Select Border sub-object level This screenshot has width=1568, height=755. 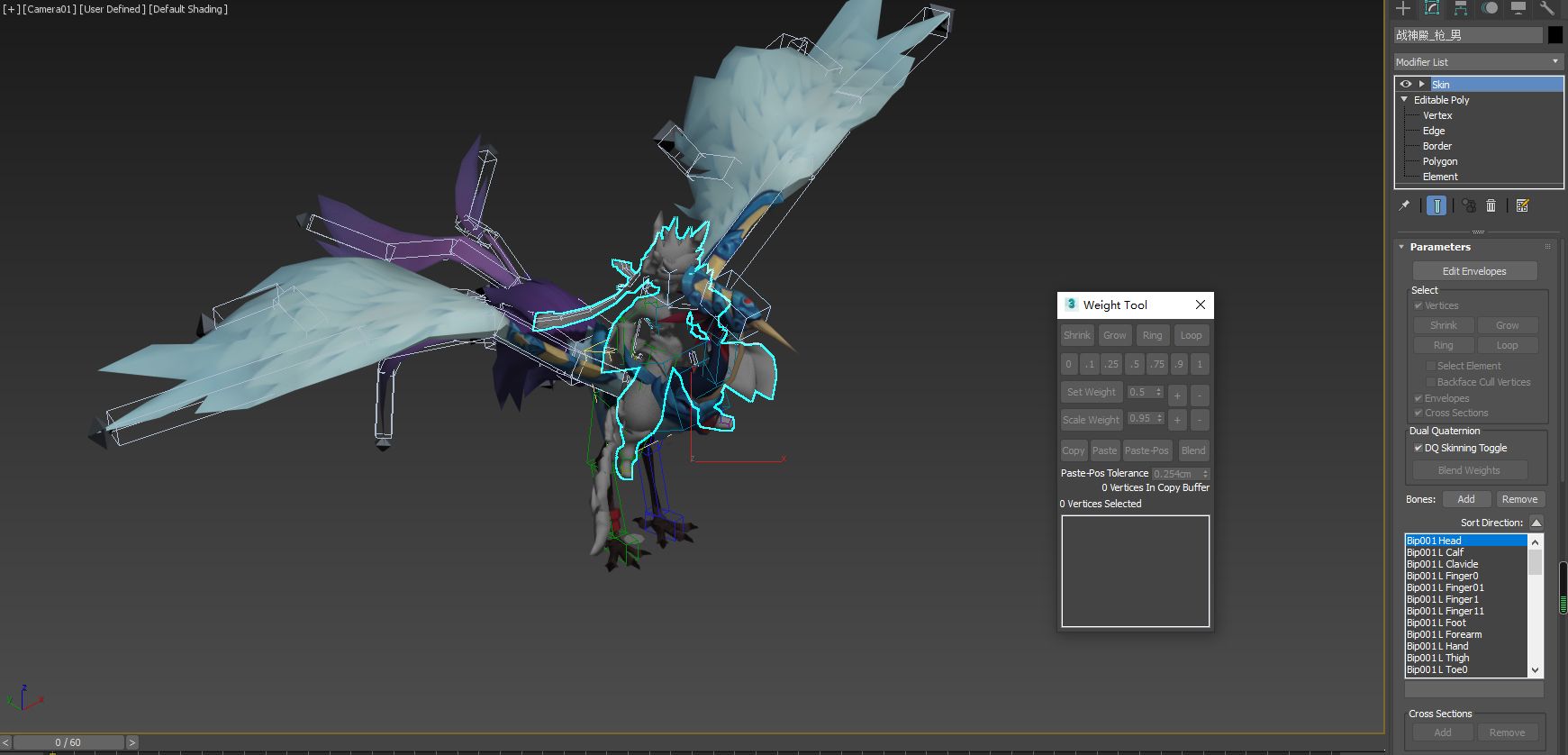(x=1437, y=146)
